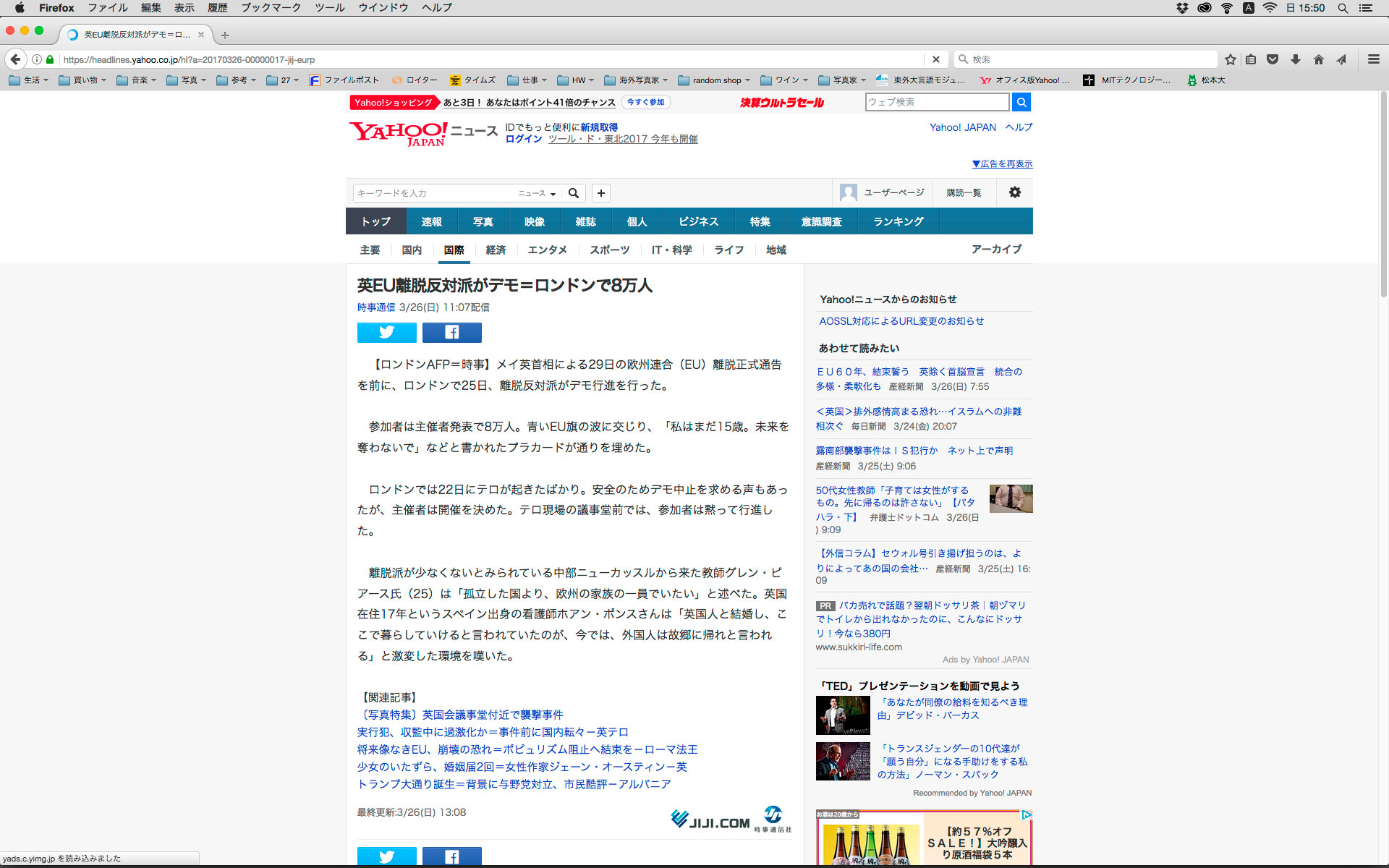This screenshot has width=1389, height=868.
Task: Open the Pocket icon in toolbar
Action: 1273,59
